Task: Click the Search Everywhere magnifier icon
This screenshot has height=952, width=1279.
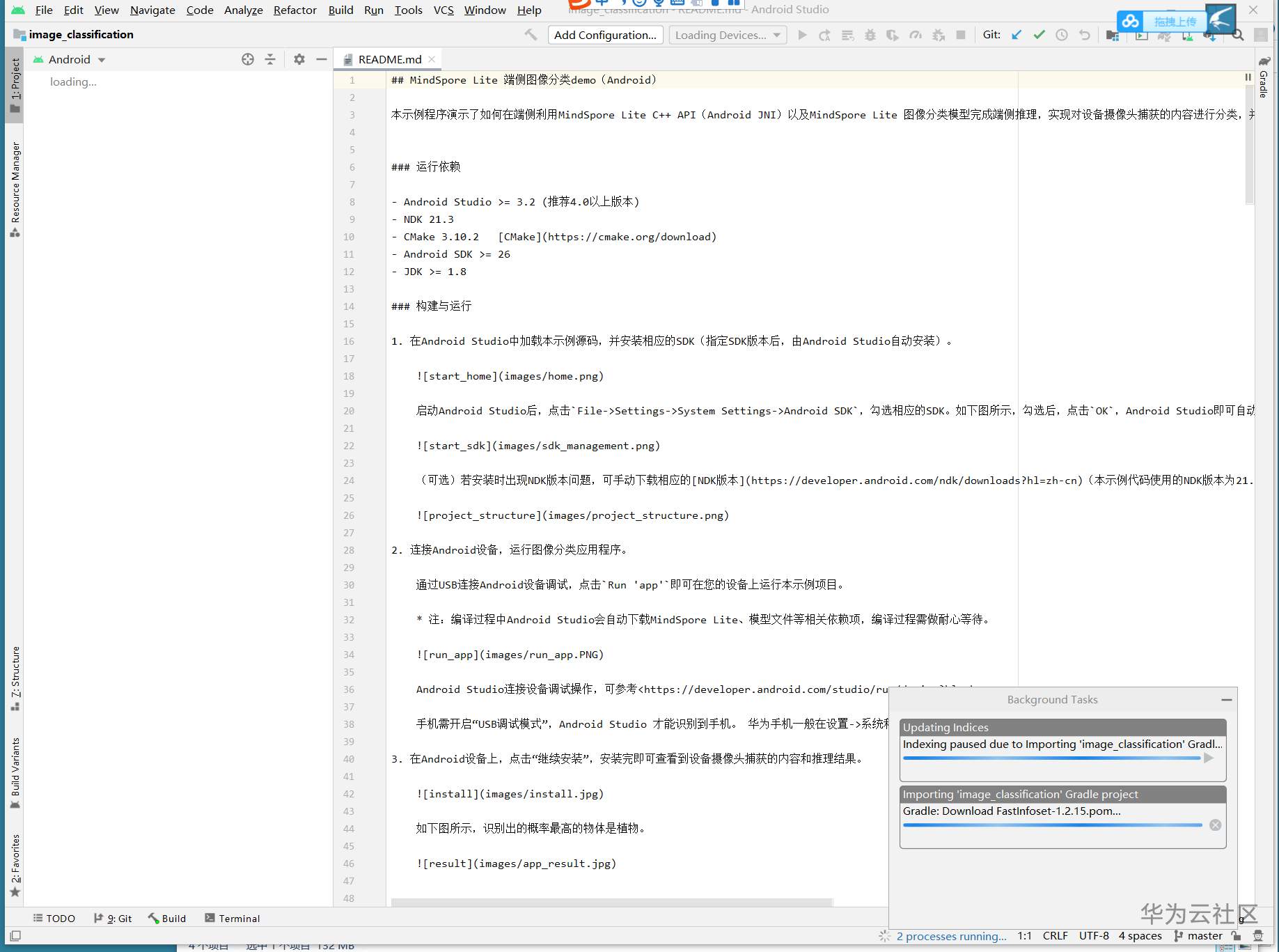Action: coord(1238,36)
